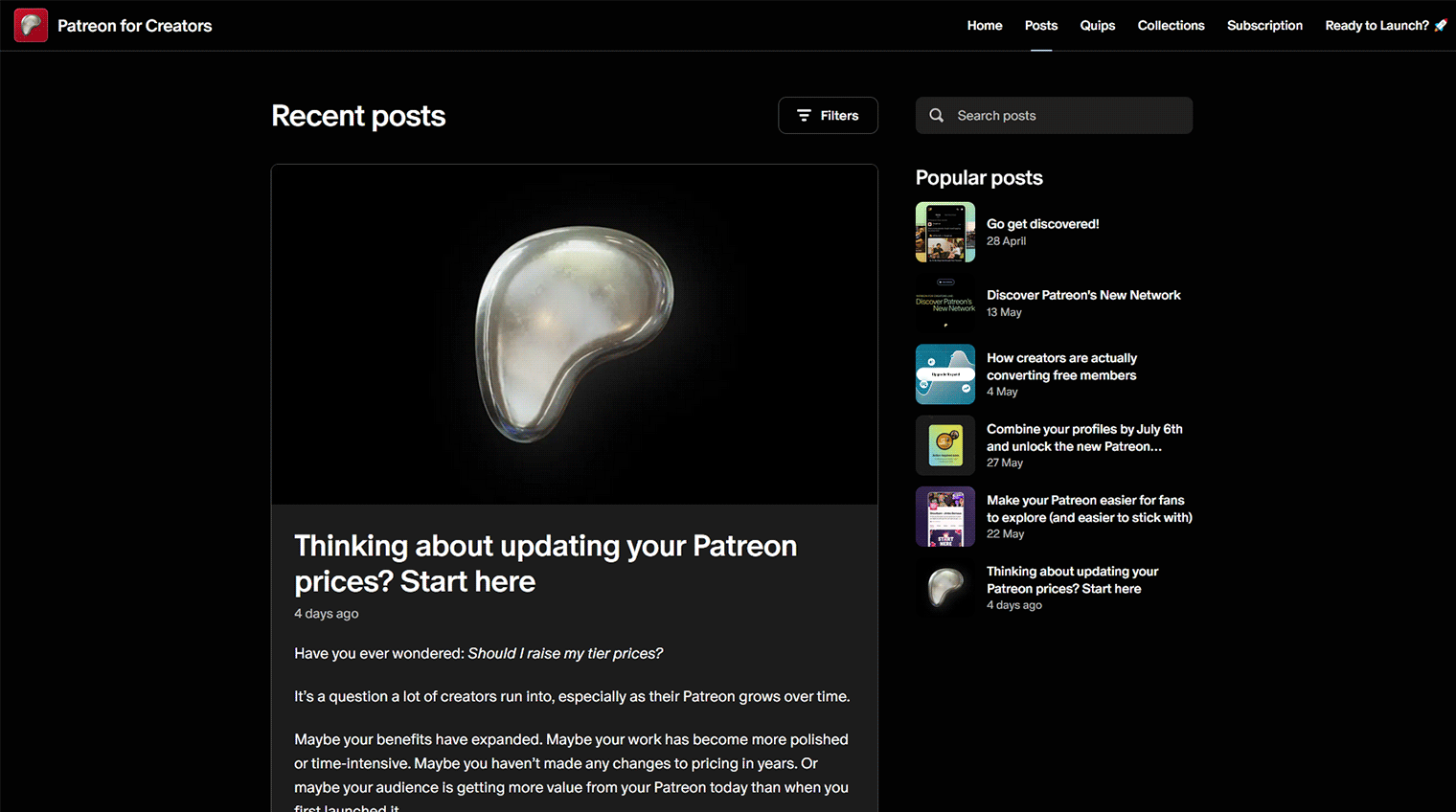Click the '13 May' post date

coord(1004,312)
